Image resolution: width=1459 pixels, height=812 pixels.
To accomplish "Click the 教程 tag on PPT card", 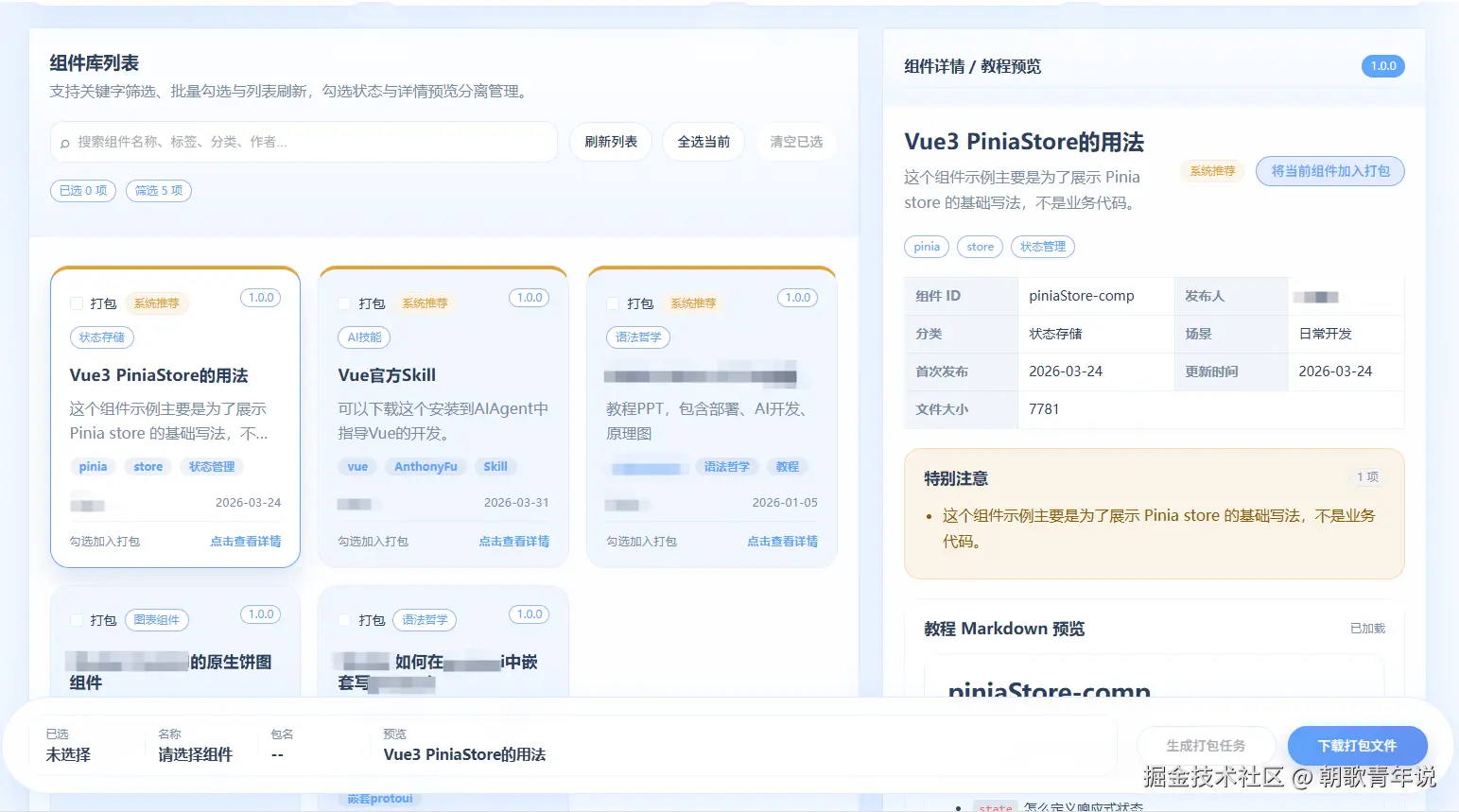I will (788, 467).
